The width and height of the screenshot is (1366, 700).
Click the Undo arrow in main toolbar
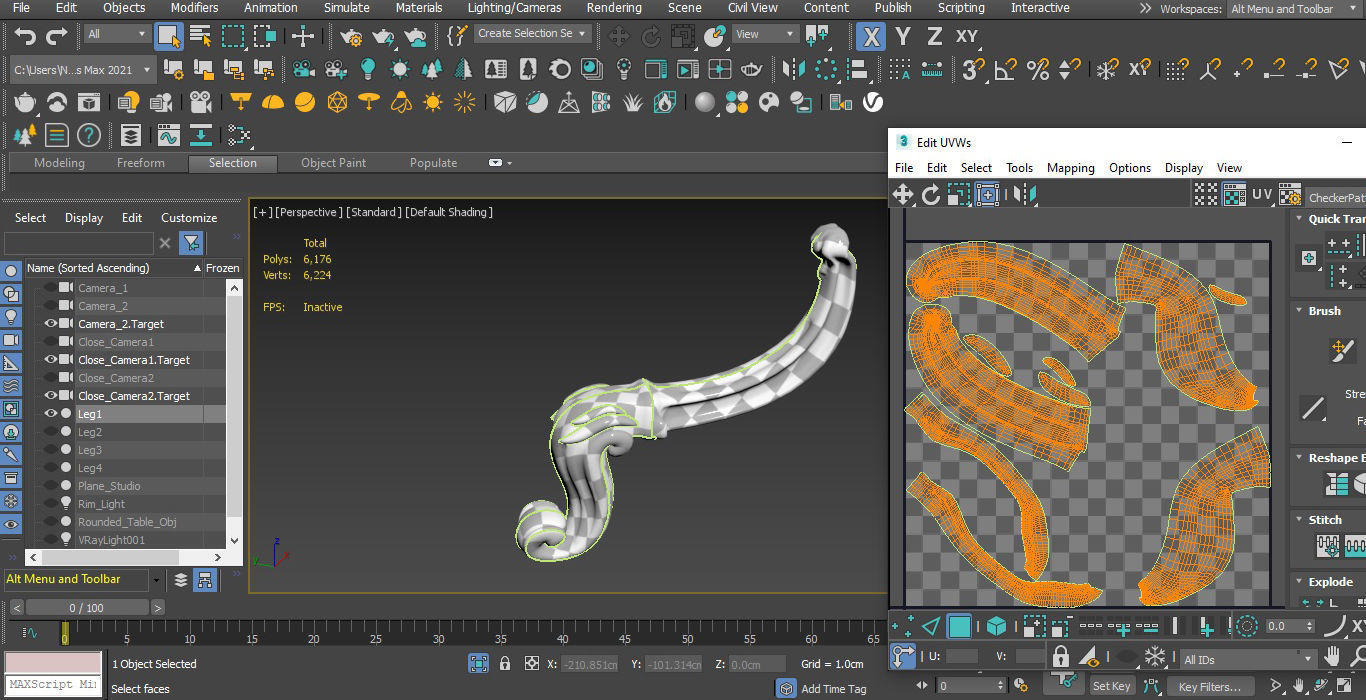(x=25, y=37)
